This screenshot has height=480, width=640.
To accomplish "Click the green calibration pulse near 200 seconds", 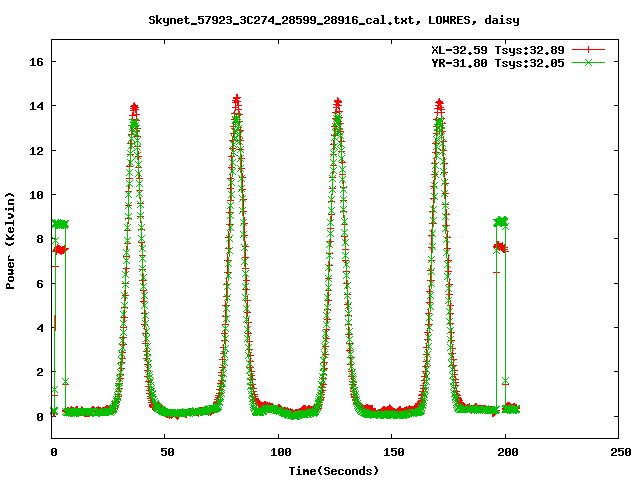I will tap(501, 222).
